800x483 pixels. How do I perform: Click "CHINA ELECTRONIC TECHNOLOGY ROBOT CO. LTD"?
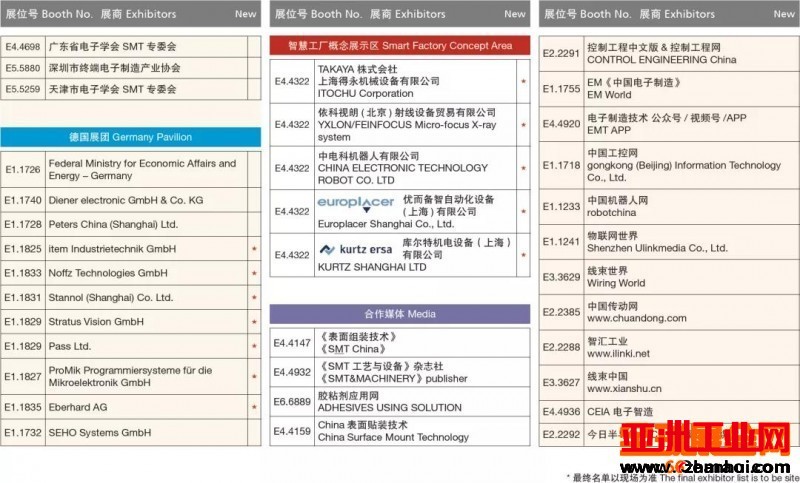click(x=403, y=174)
